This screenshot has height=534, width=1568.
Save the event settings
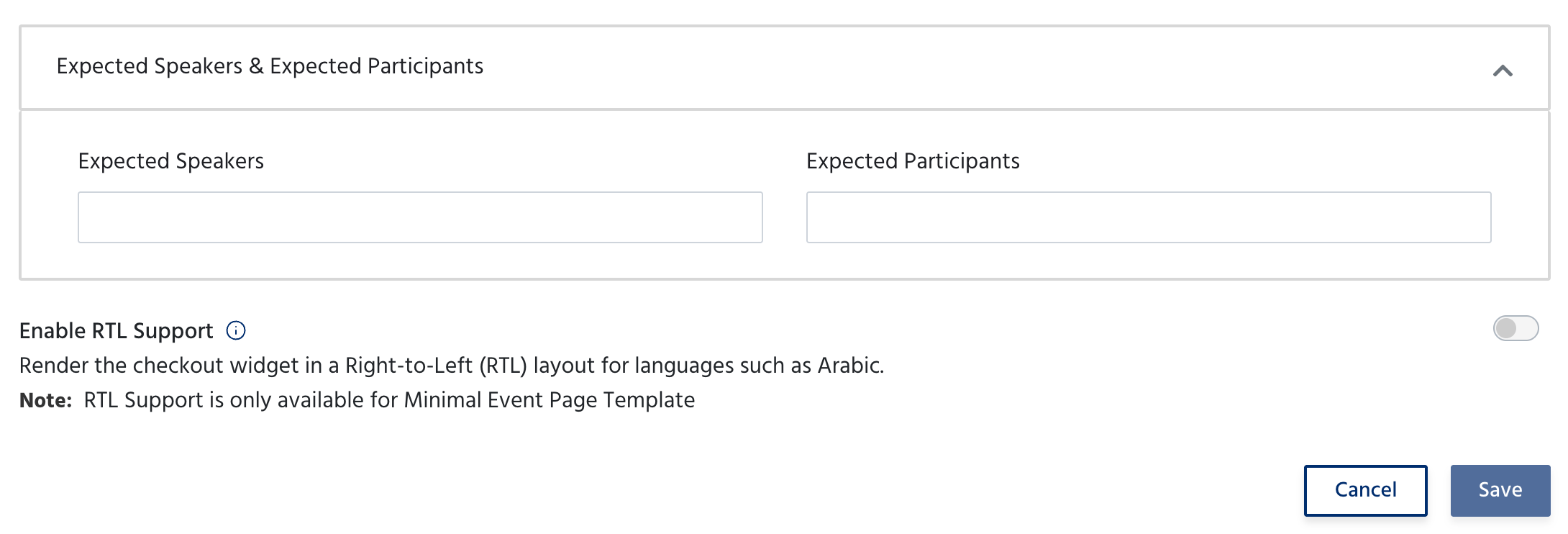click(x=1500, y=490)
